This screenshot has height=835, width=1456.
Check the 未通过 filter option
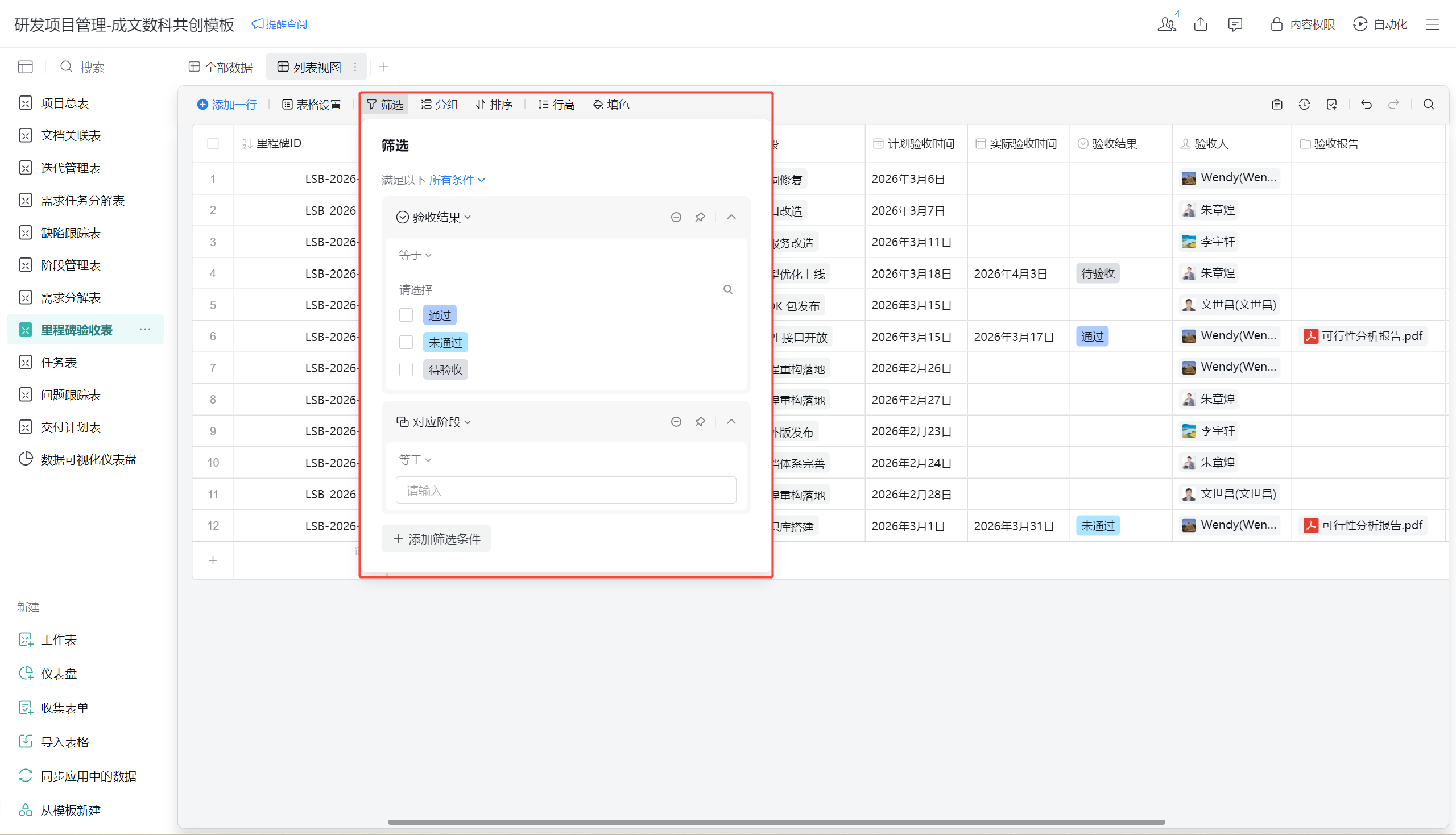(406, 342)
